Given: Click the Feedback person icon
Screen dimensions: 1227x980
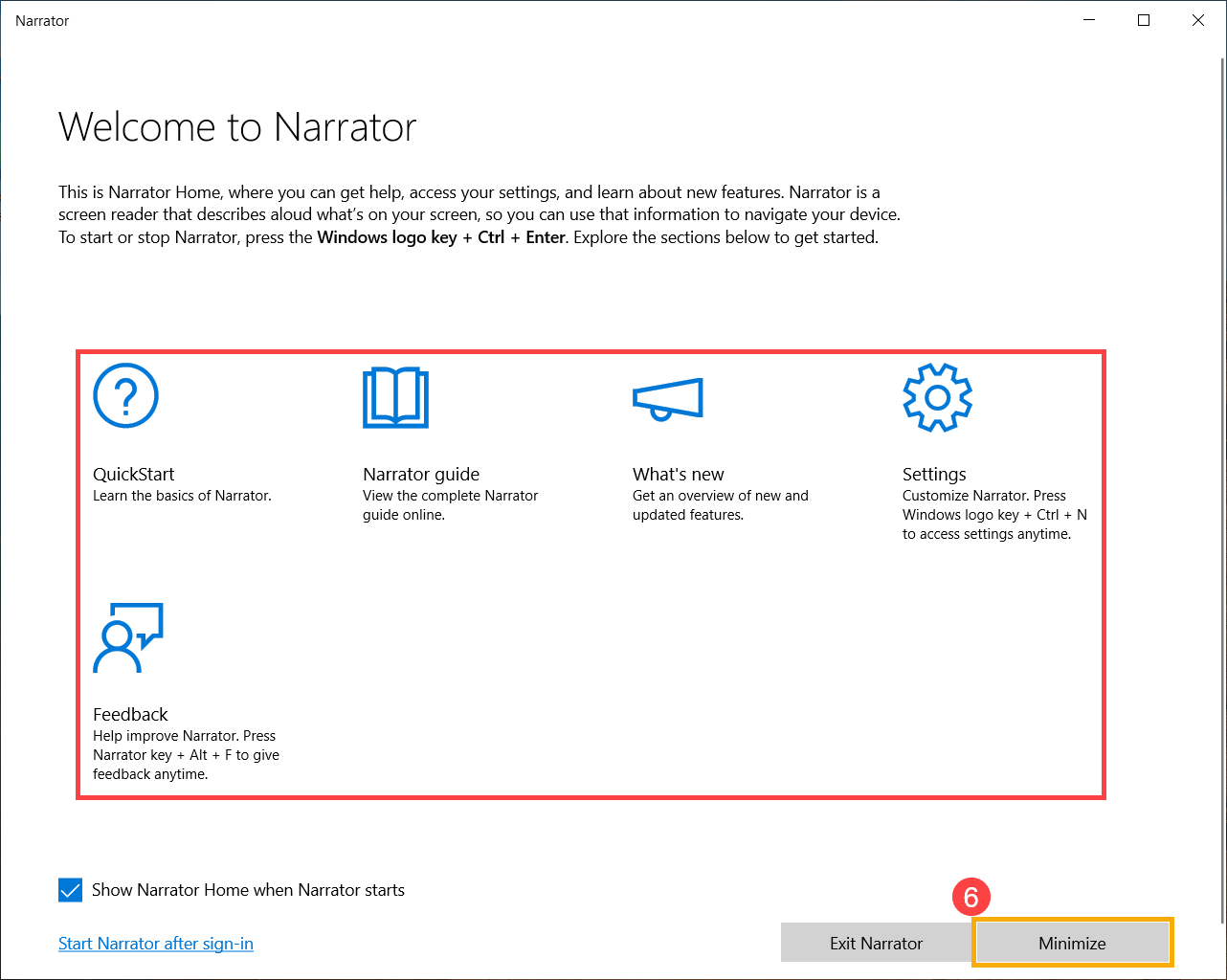Looking at the screenshot, I should [x=128, y=637].
